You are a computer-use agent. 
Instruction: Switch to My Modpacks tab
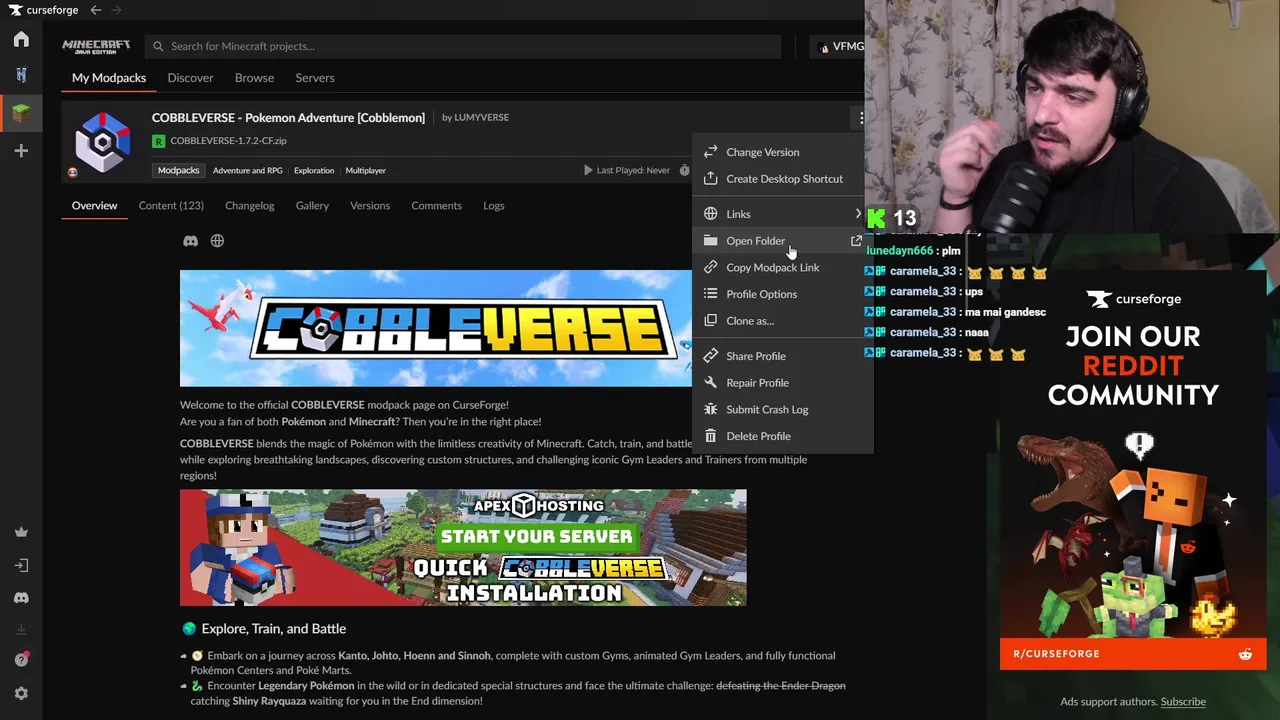tap(109, 78)
